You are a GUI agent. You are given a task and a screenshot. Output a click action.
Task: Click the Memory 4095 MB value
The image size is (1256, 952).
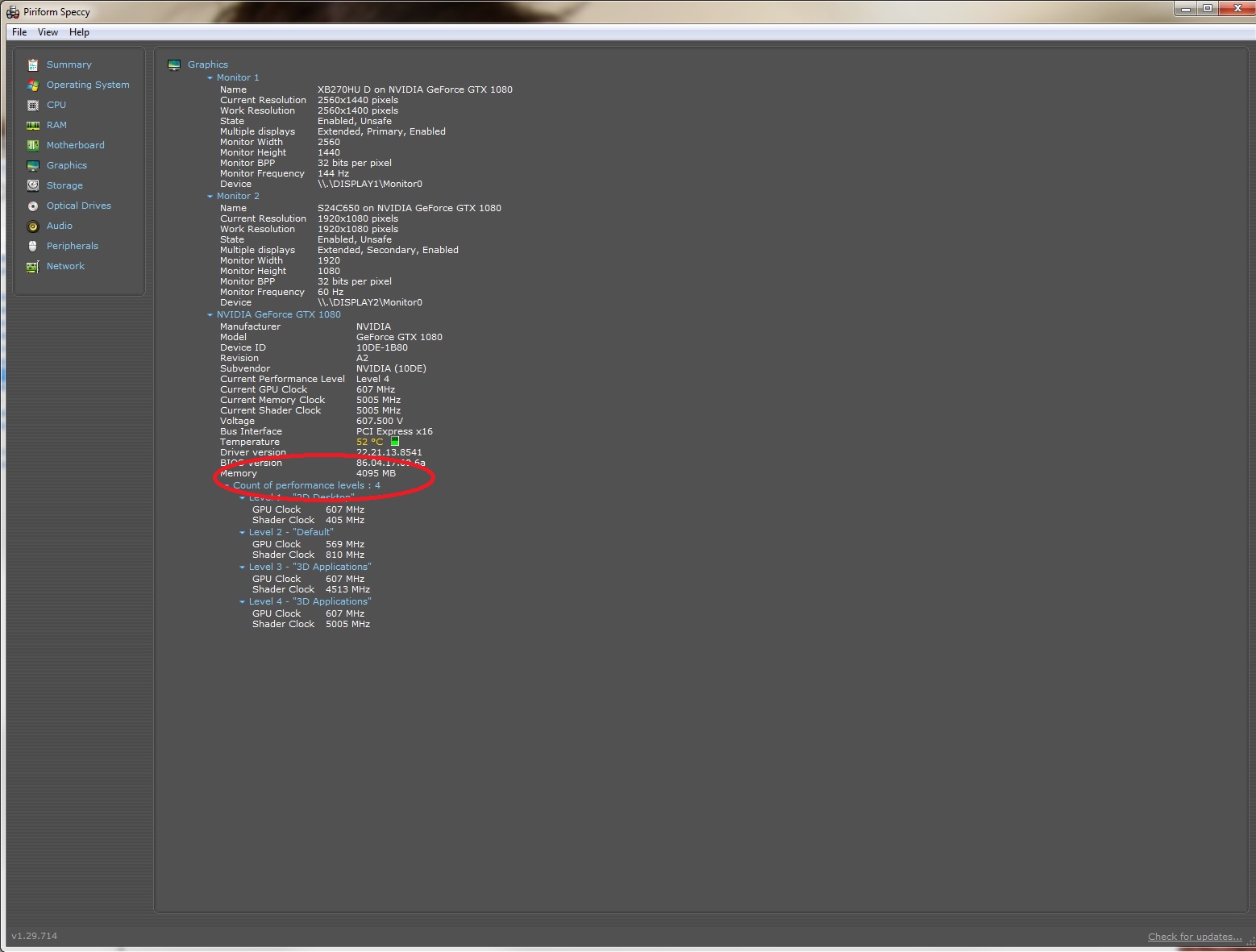pyautogui.click(x=376, y=473)
